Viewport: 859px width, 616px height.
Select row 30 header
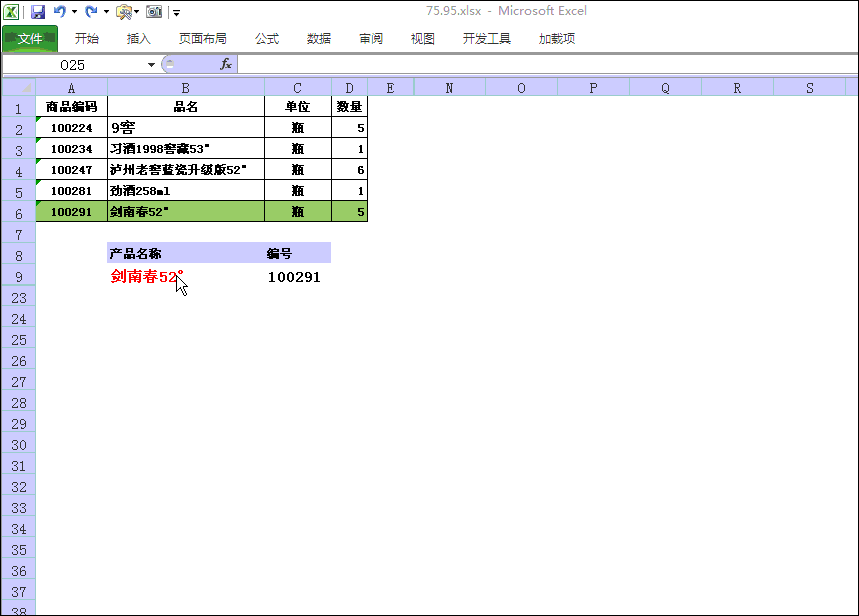[19, 444]
